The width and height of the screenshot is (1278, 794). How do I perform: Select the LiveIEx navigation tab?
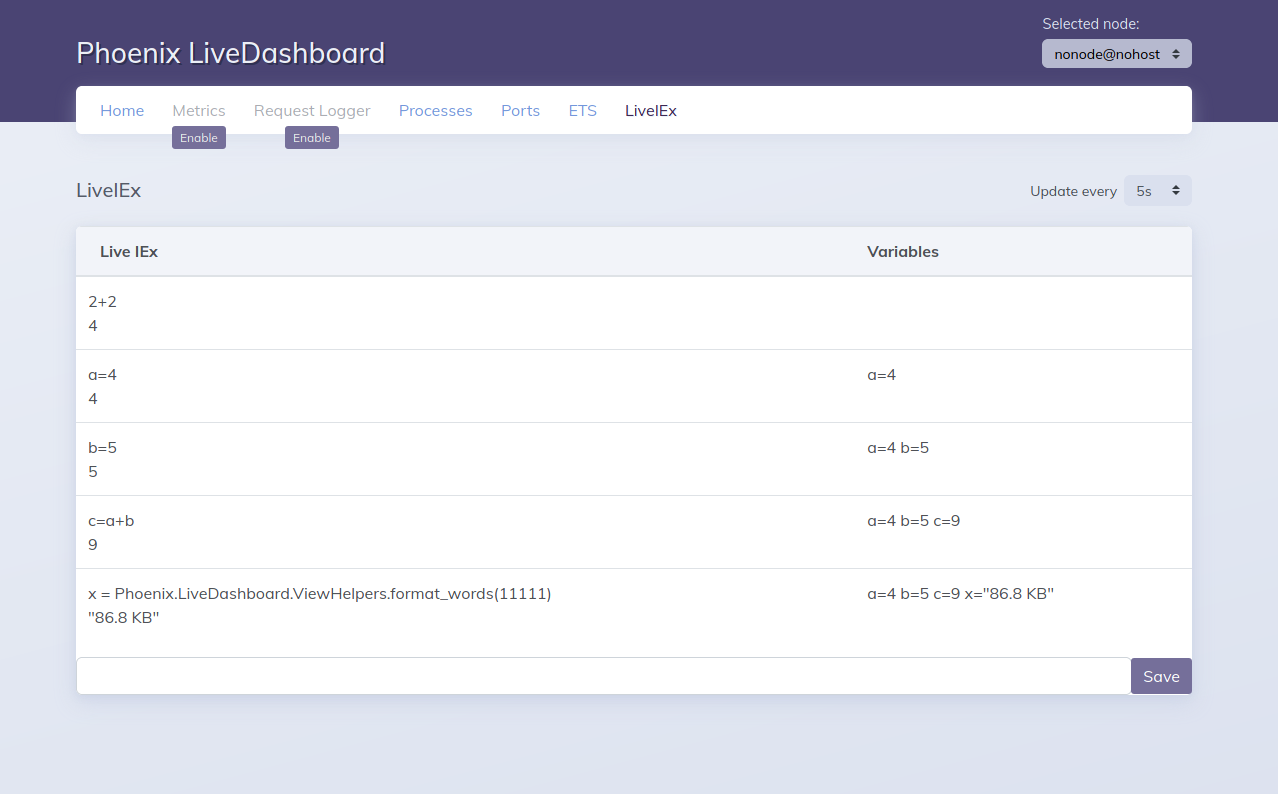[x=650, y=110]
